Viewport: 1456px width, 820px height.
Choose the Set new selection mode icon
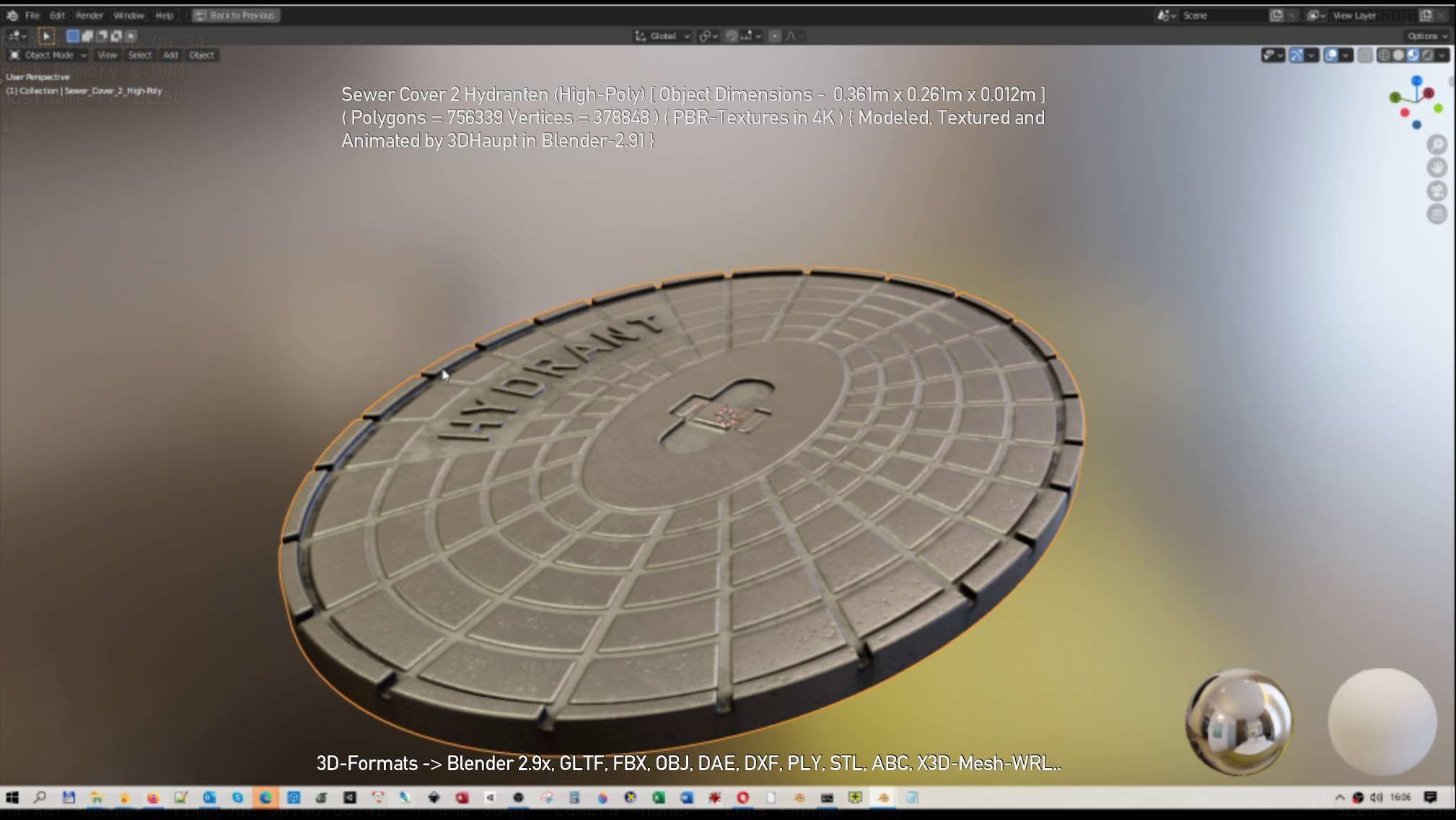pos(73,35)
